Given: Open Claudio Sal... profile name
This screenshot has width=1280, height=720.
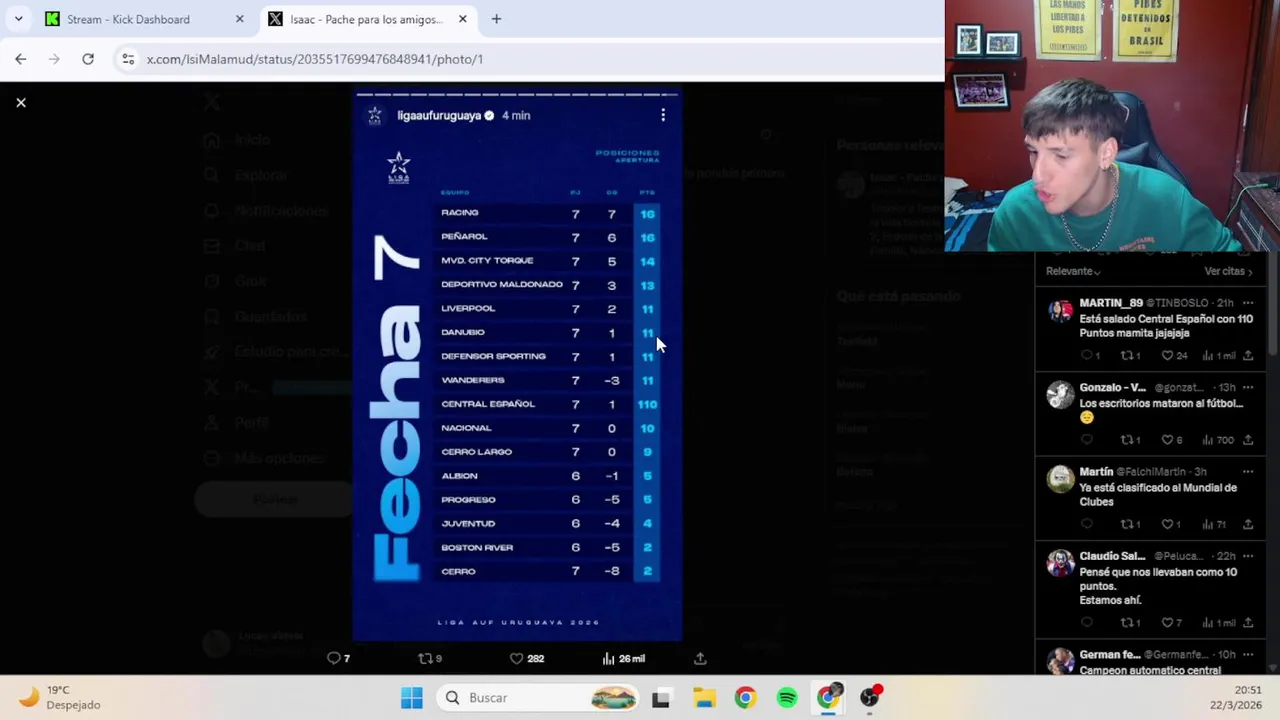Looking at the screenshot, I should (1112, 556).
